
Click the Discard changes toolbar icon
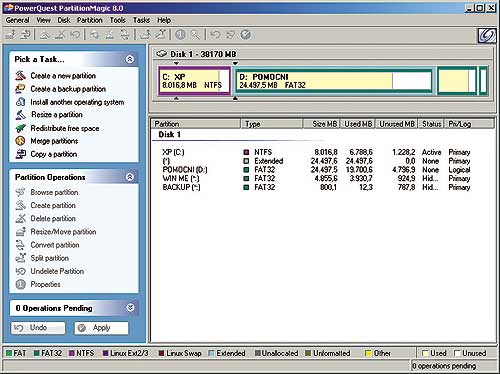tap(231, 35)
